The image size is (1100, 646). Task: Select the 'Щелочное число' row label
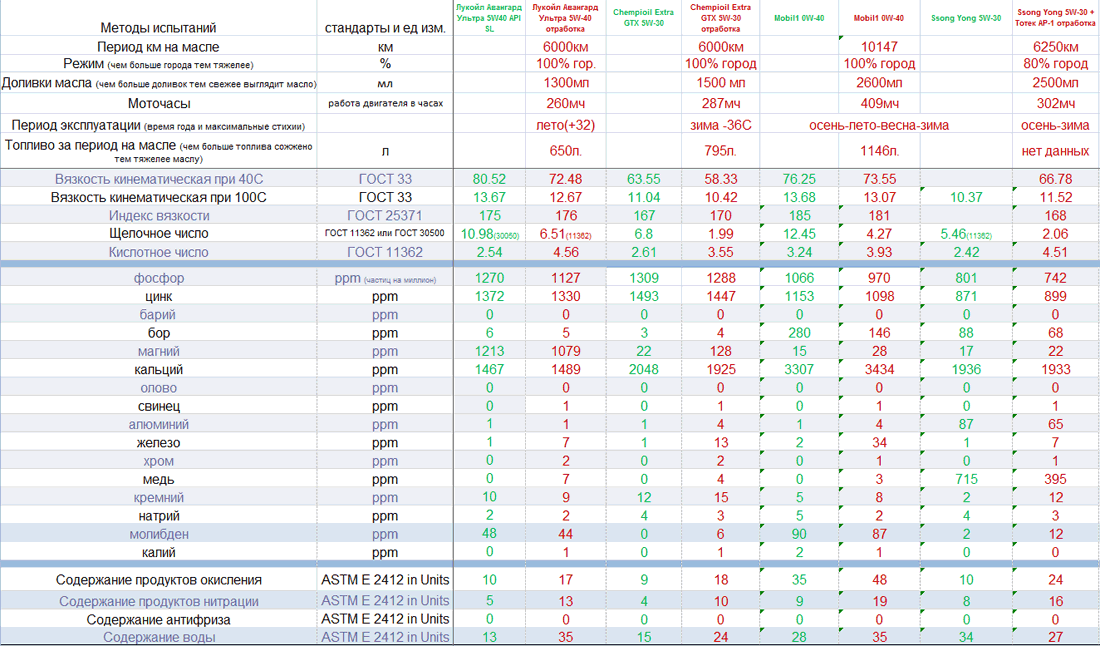pos(159,234)
